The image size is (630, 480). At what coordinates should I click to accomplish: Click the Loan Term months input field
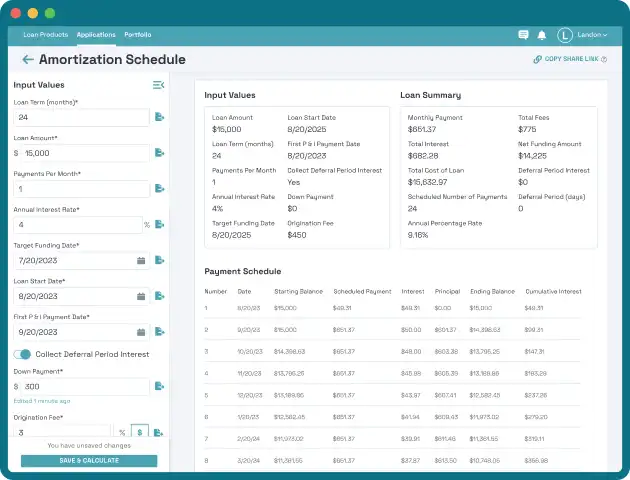click(x=82, y=117)
